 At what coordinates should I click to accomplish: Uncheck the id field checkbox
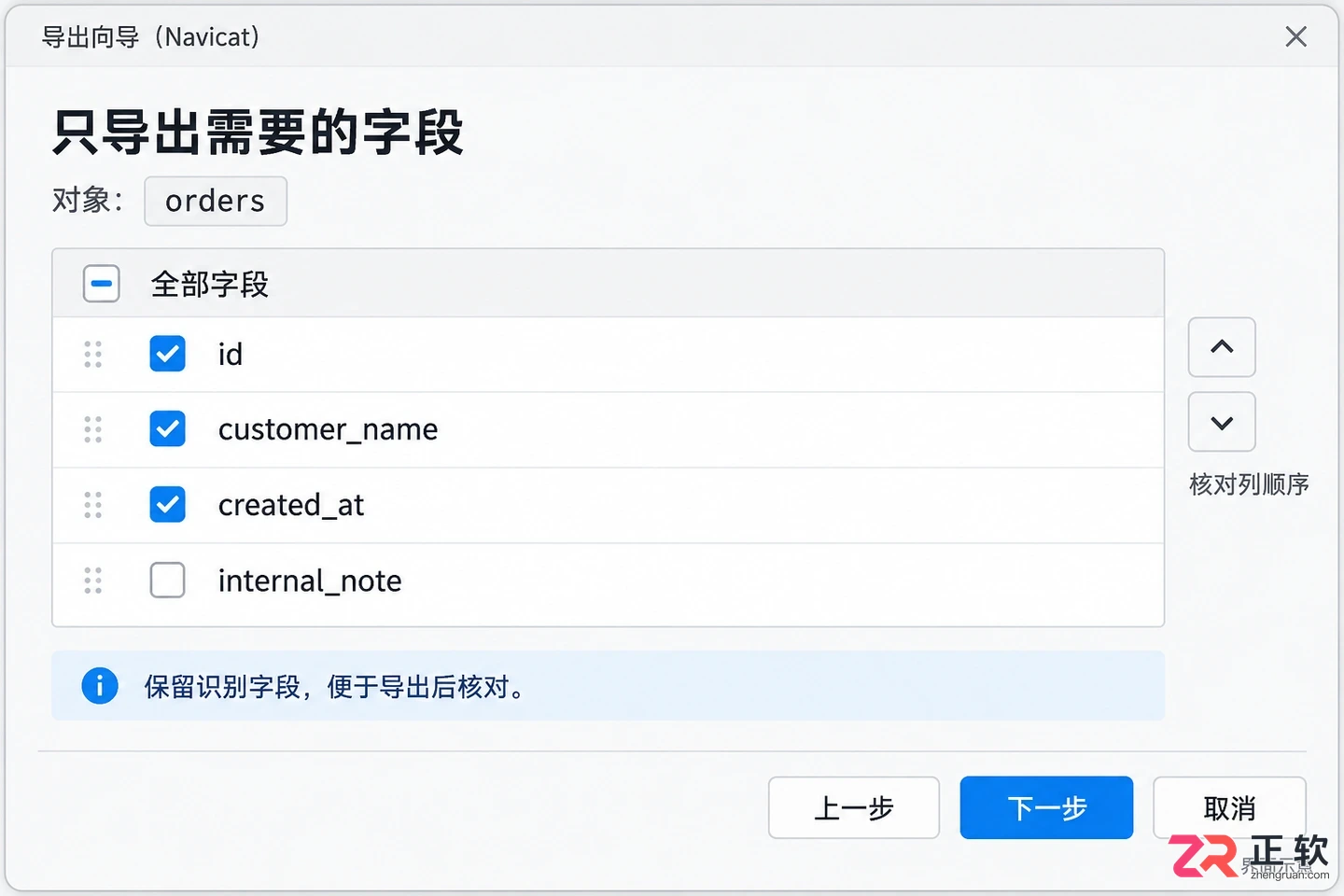168,354
